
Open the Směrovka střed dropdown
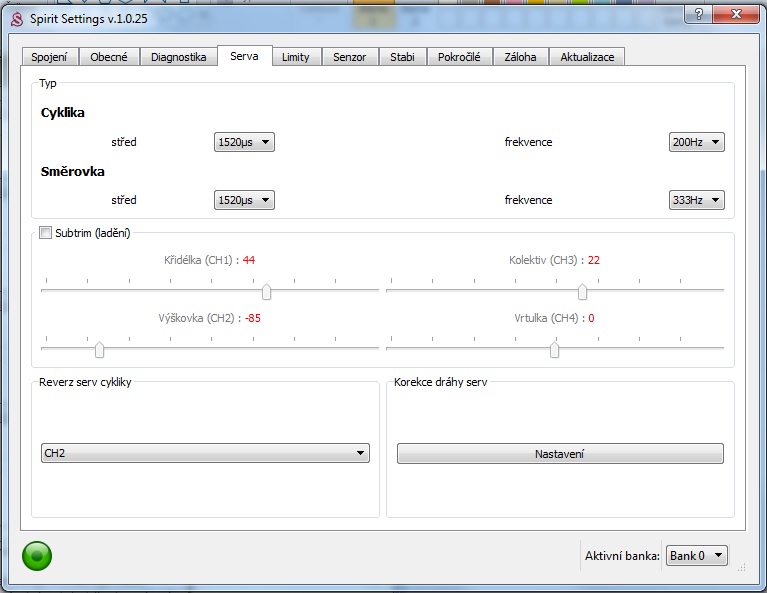coord(244,200)
